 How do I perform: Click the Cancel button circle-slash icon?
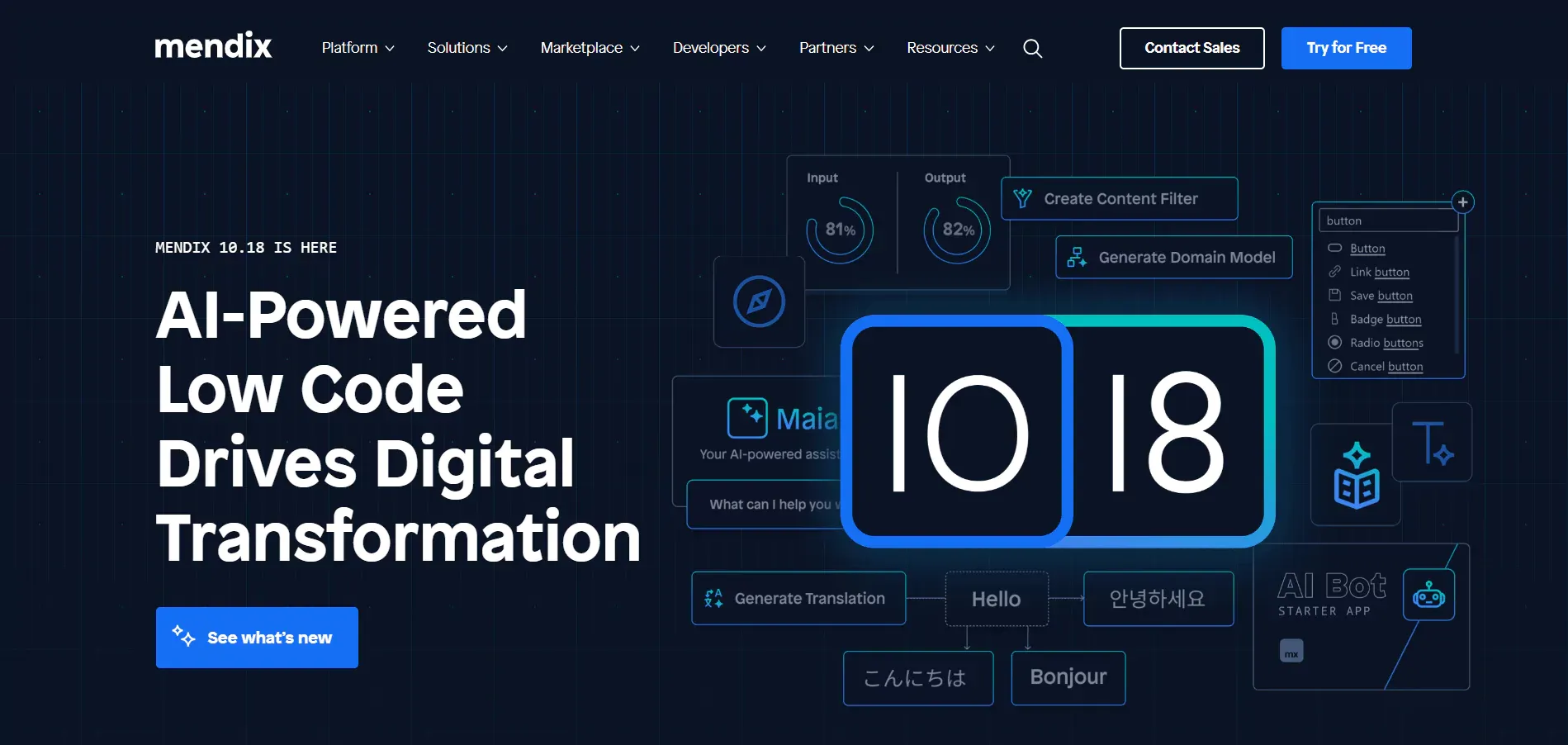click(1334, 366)
